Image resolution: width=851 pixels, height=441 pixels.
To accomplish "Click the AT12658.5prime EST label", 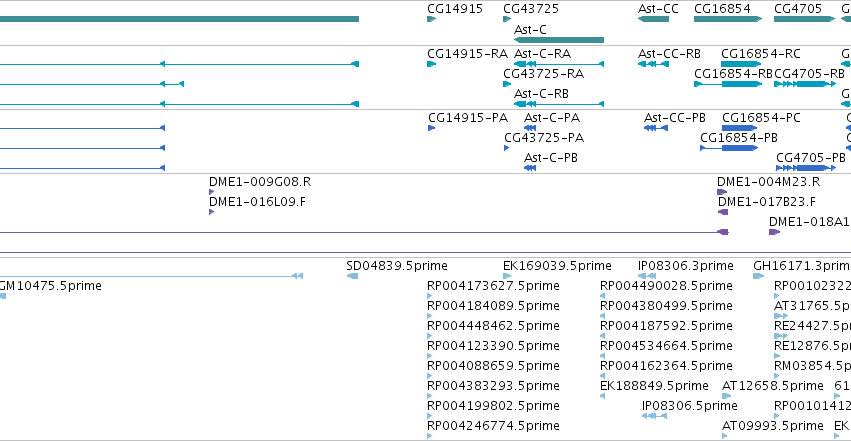I will click(x=773, y=386).
